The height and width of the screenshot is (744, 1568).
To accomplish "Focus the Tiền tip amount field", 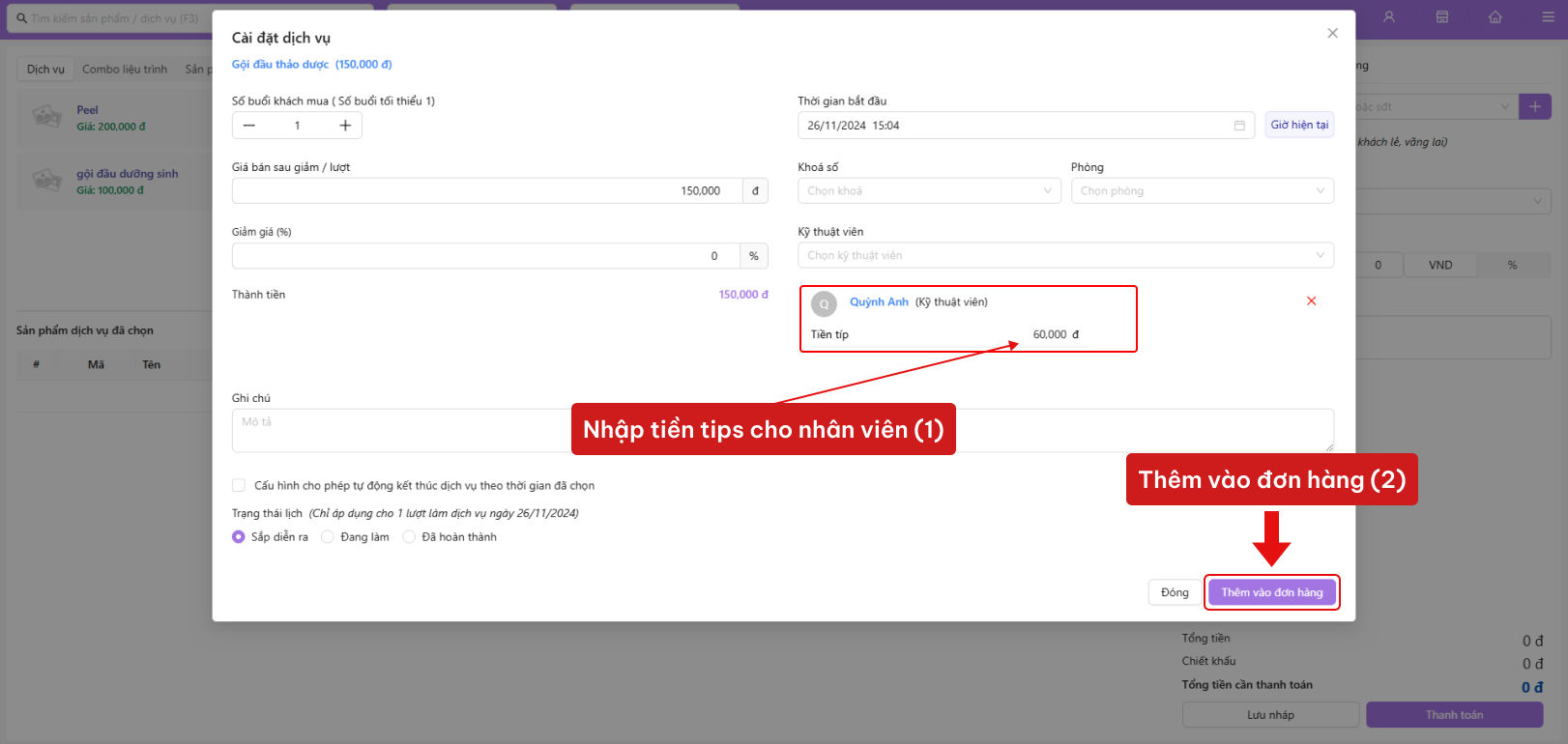I will click(1050, 334).
